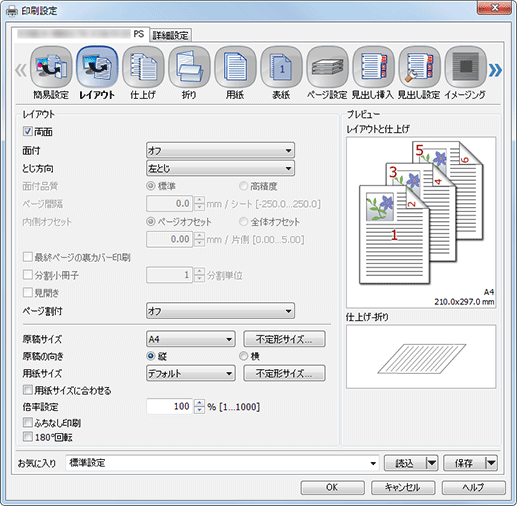Uncheck the 両面 checkbox

(28, 131)
